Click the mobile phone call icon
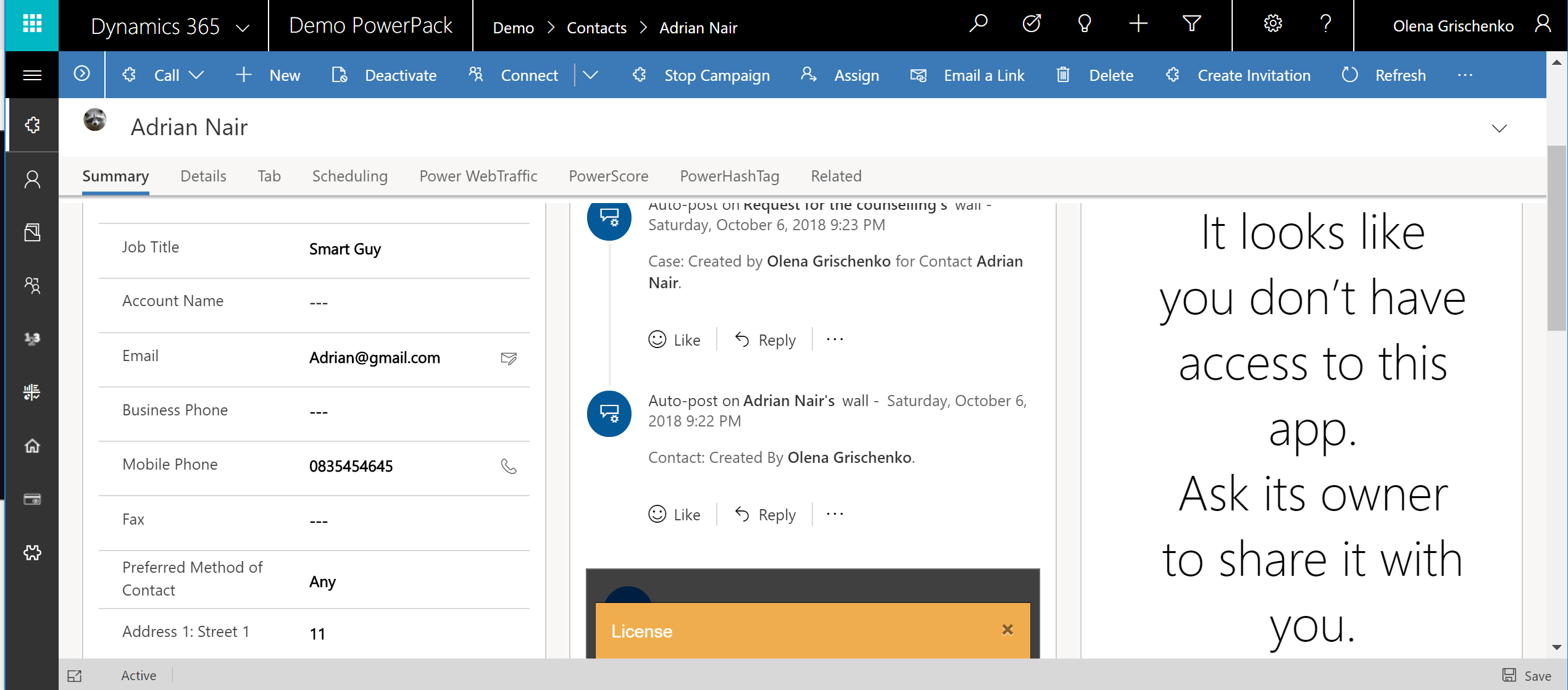Viewport: 1568px width, 690px height. 509,467
